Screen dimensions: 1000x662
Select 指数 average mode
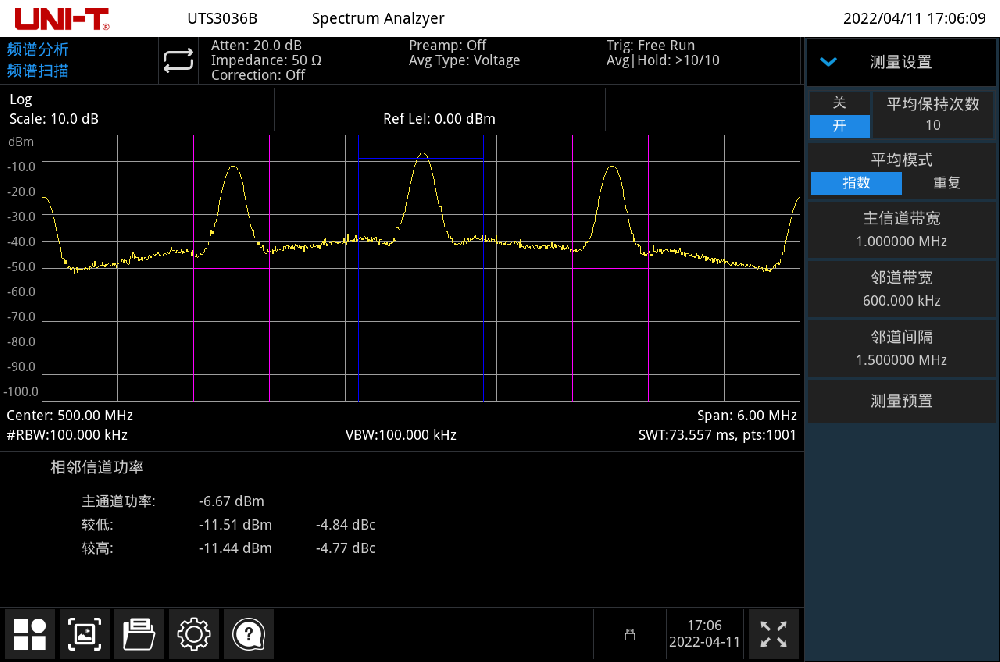point(856,183)
